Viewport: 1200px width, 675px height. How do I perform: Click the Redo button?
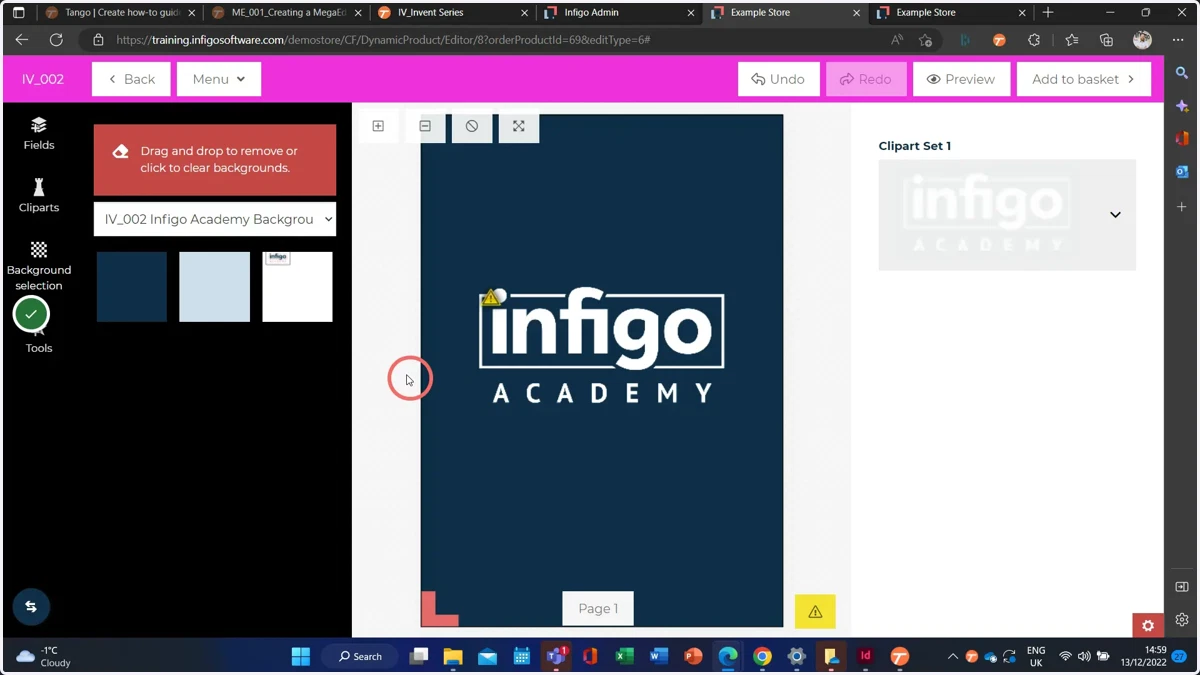[x=866, y=79]
